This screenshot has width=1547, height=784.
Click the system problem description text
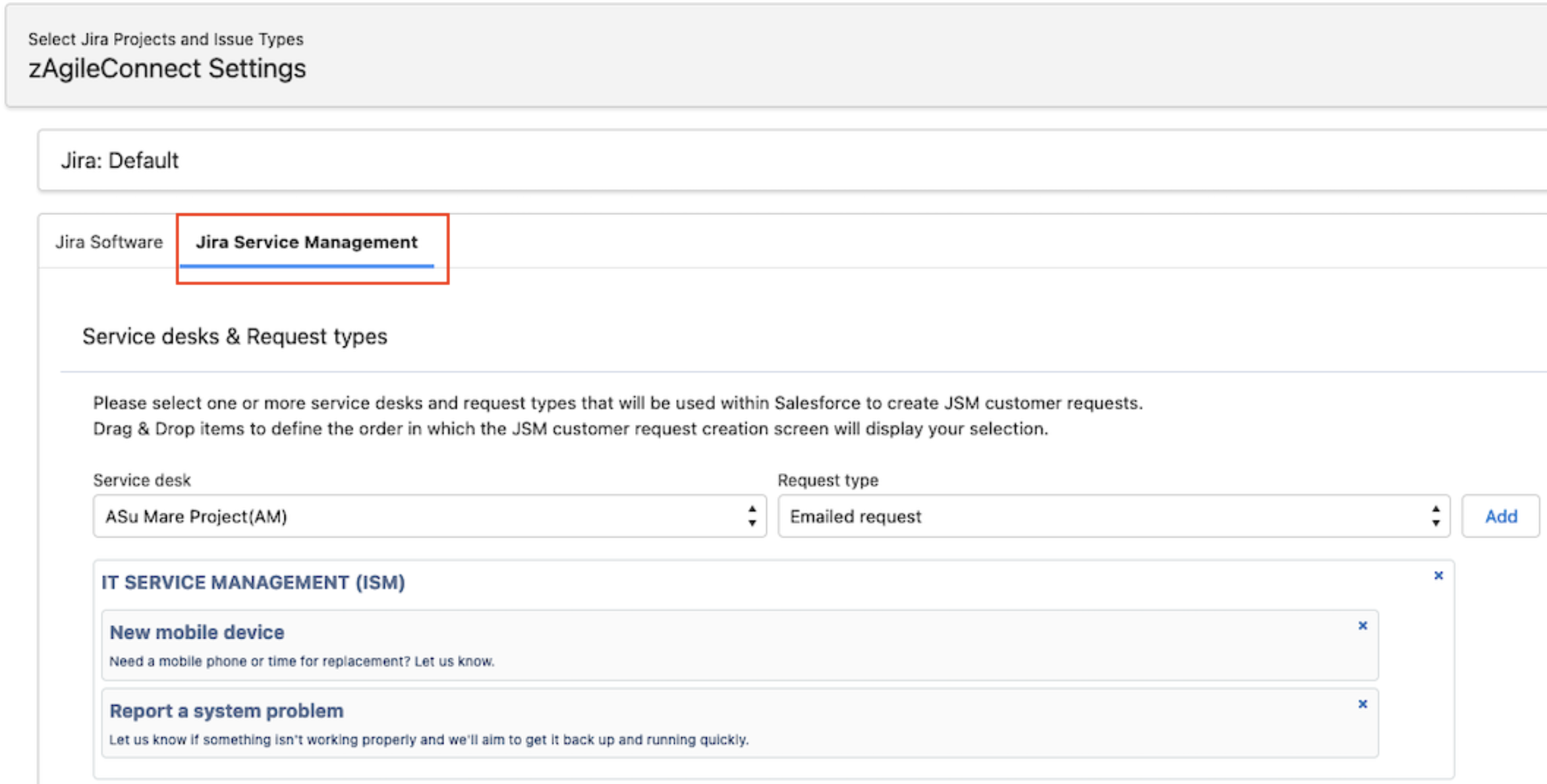pos(428,740)
